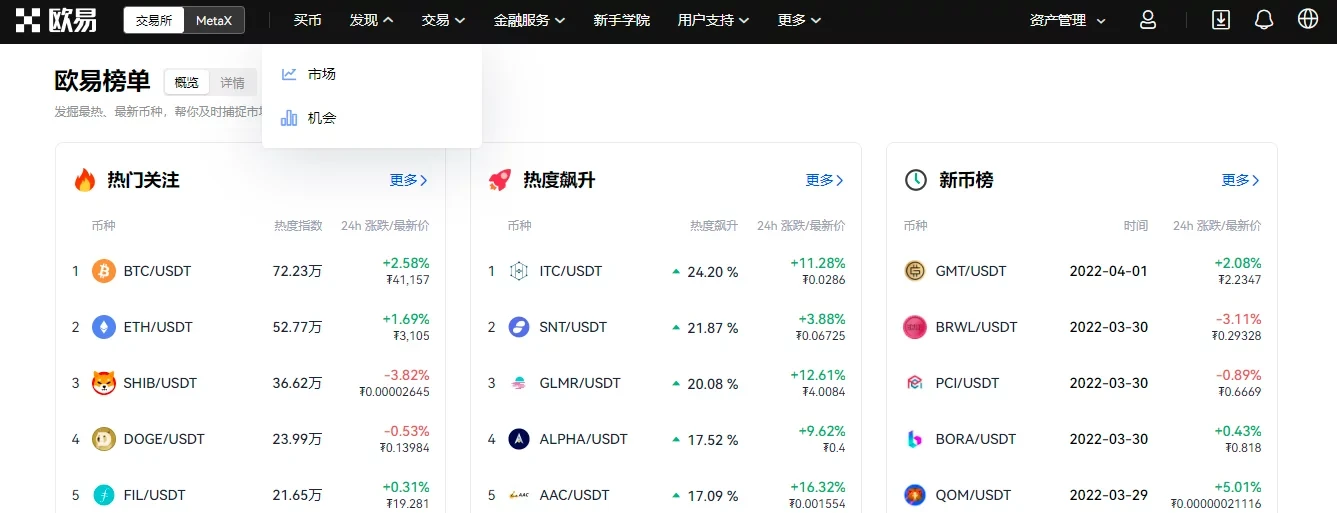Open the PCI/USDT pair
The width and height of the screenshot is (1337, 513).
point(967,383)
